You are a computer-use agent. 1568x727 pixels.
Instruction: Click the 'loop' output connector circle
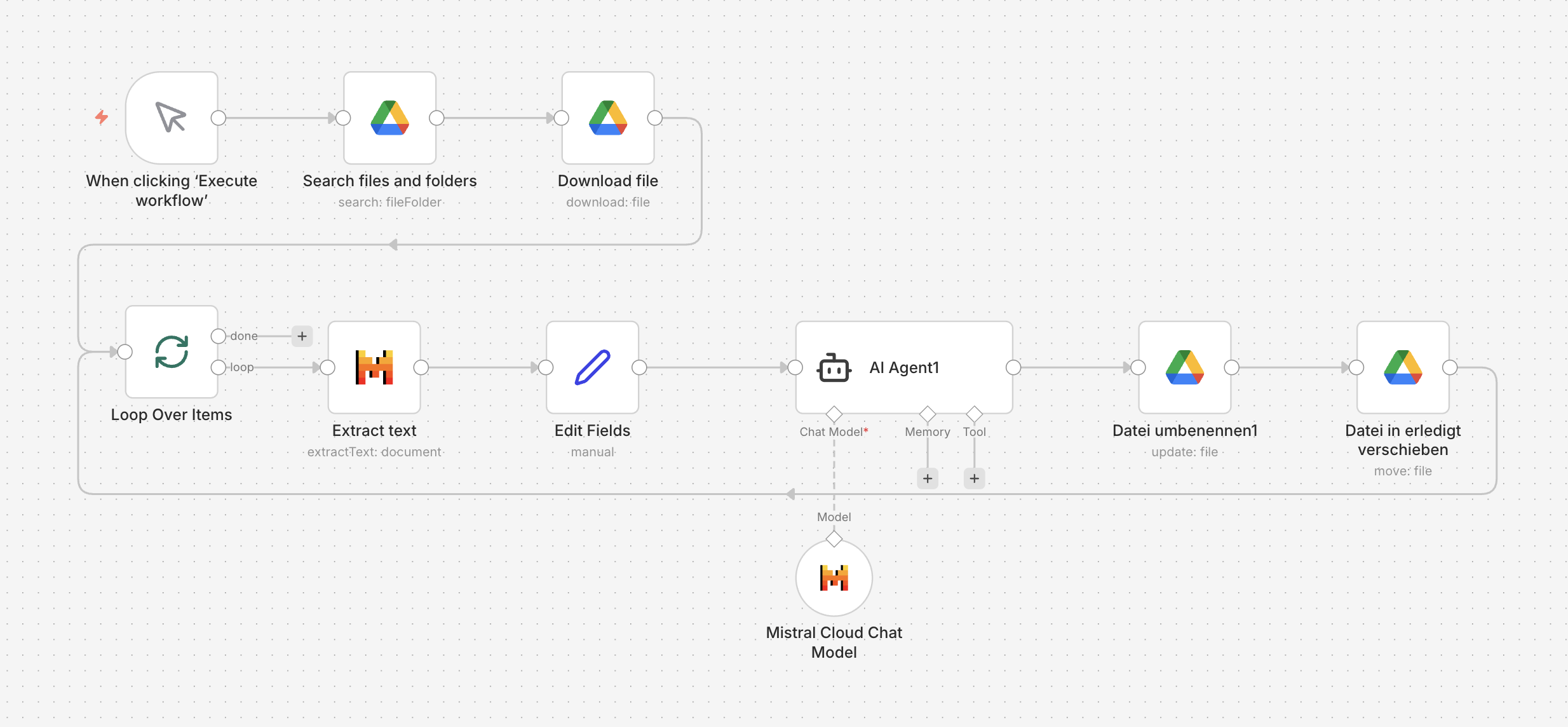coord(218,367)
